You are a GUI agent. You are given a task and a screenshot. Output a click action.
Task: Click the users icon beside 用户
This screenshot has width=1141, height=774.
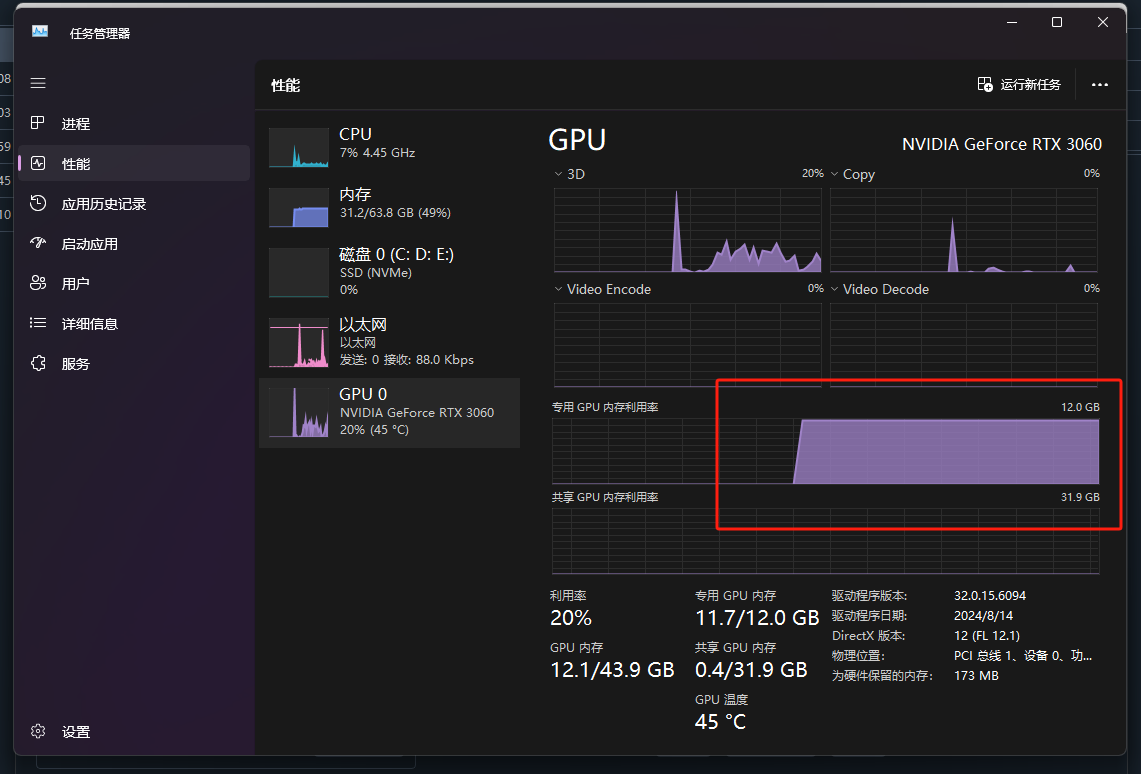coord(38,283)
